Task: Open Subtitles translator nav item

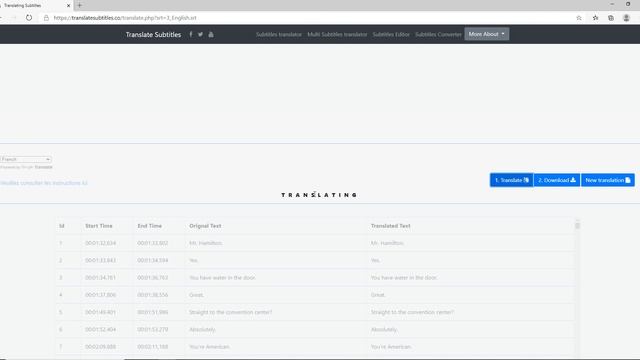Action: coord(279,34)
